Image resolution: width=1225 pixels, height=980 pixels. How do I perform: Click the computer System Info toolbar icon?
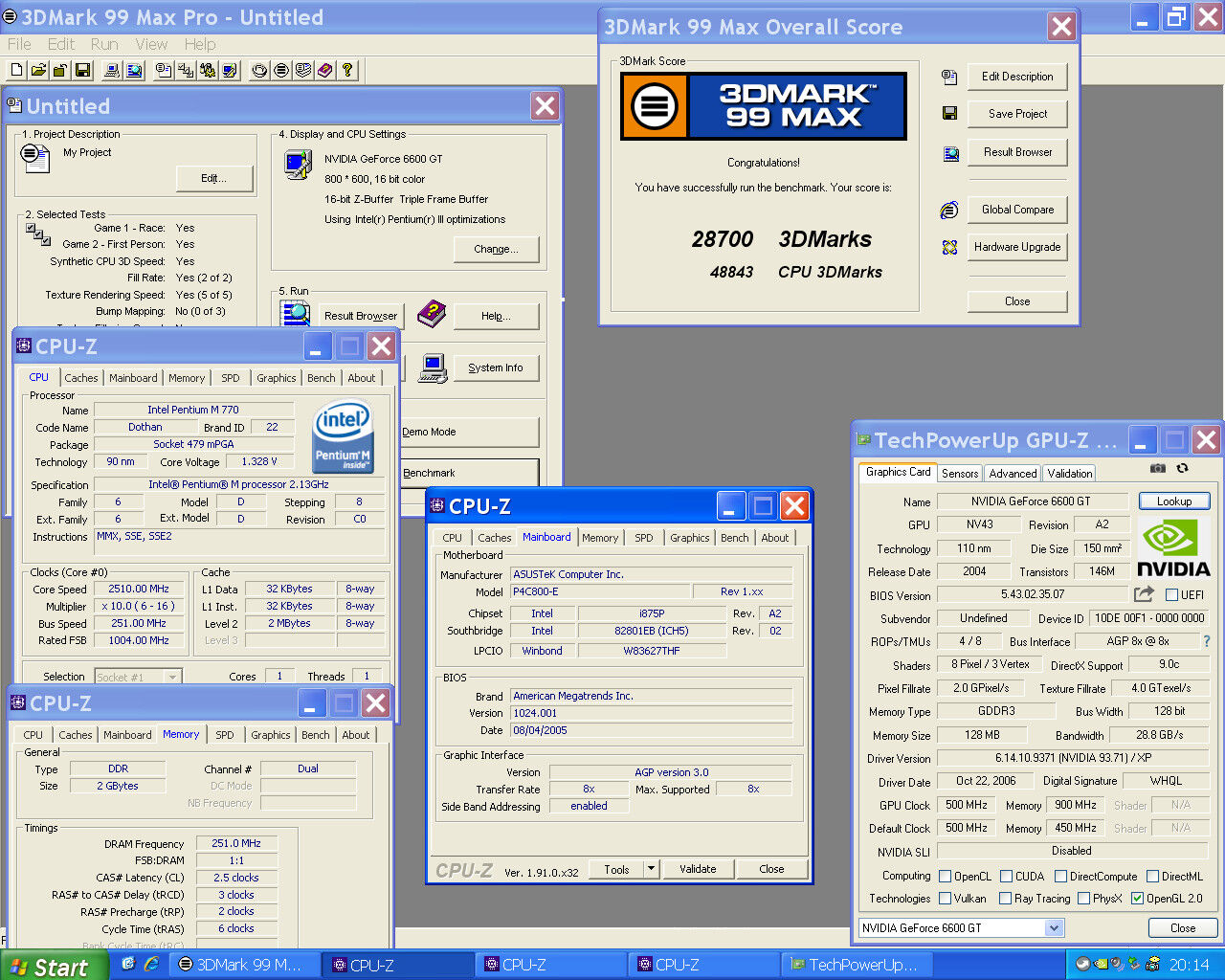(112, 70)
